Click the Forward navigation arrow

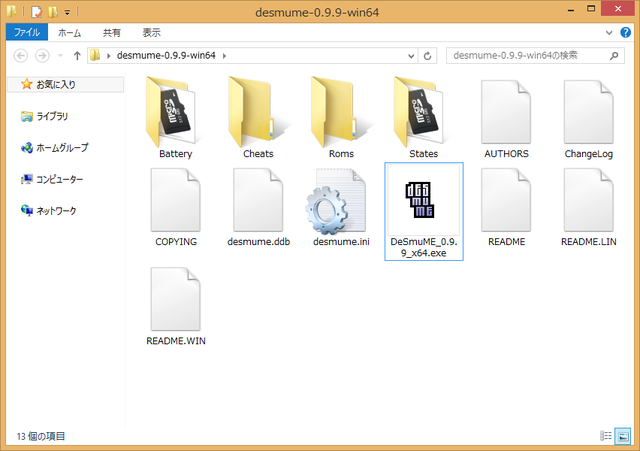tap(42, 56)
